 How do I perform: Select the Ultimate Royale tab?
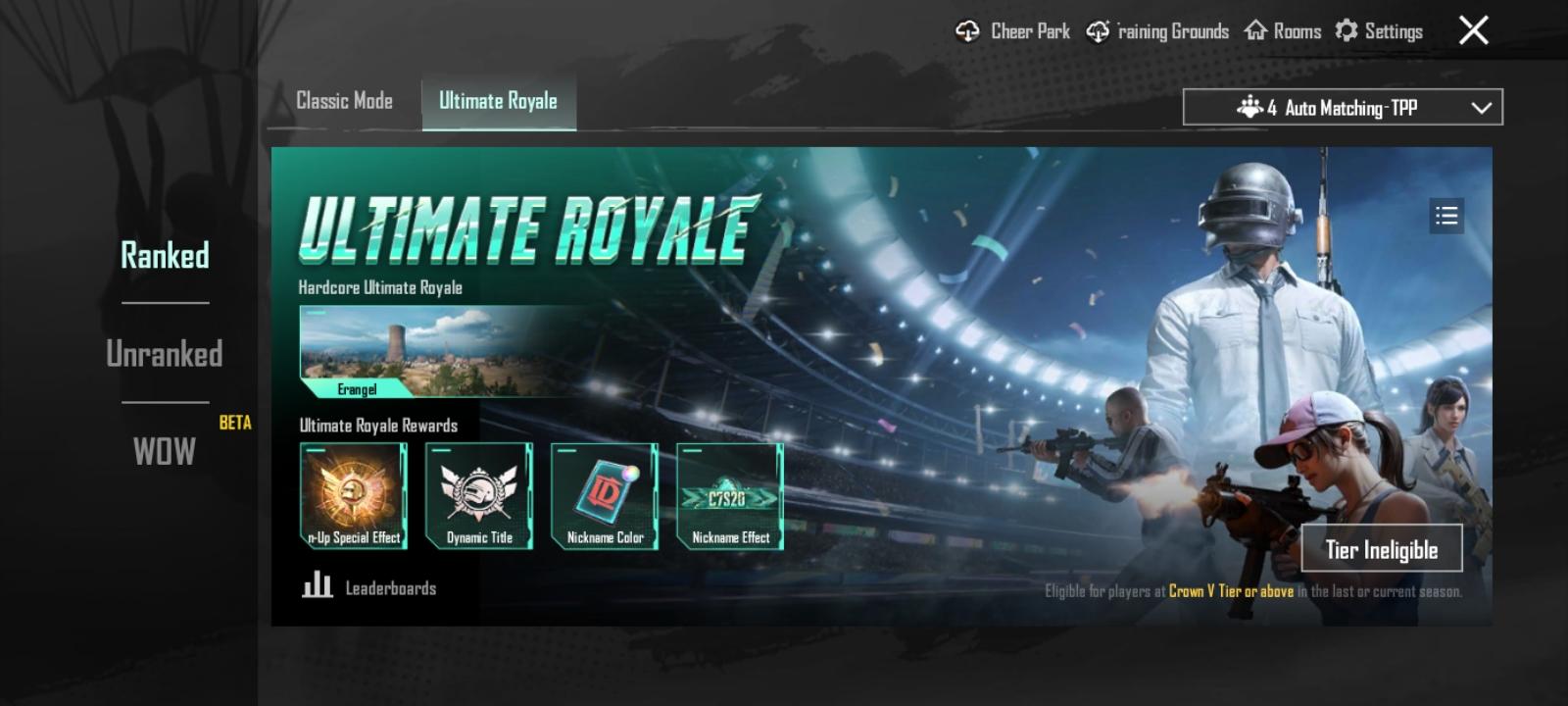click(499, 102)
